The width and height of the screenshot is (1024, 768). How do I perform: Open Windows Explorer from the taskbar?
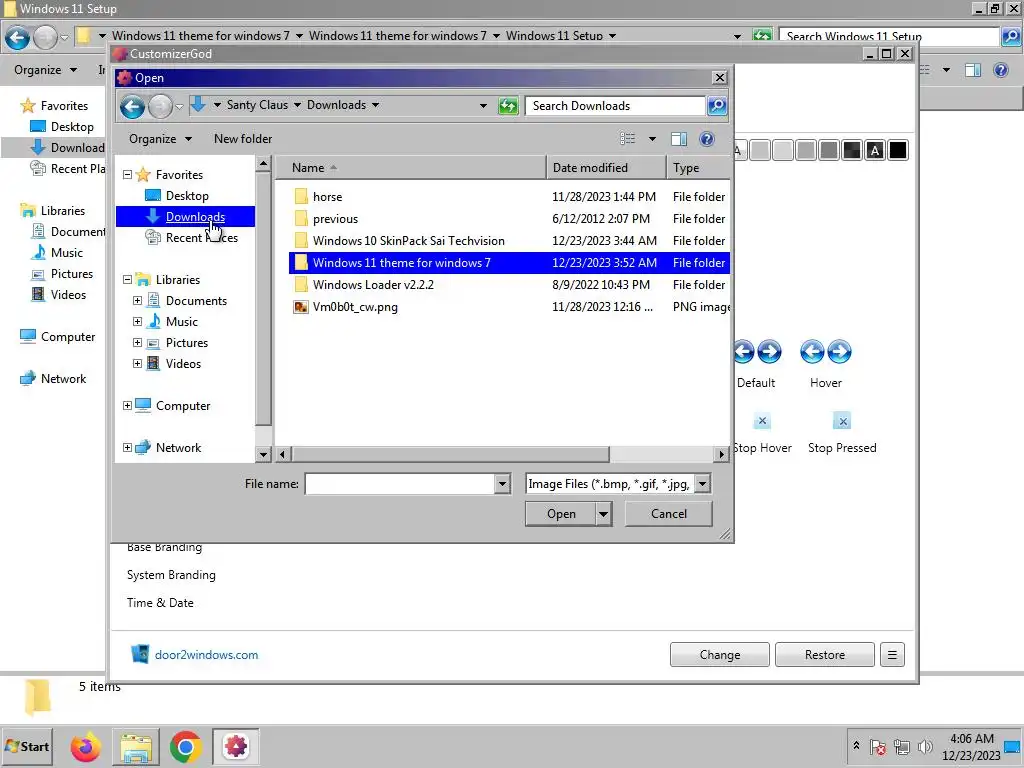point(136,747)
